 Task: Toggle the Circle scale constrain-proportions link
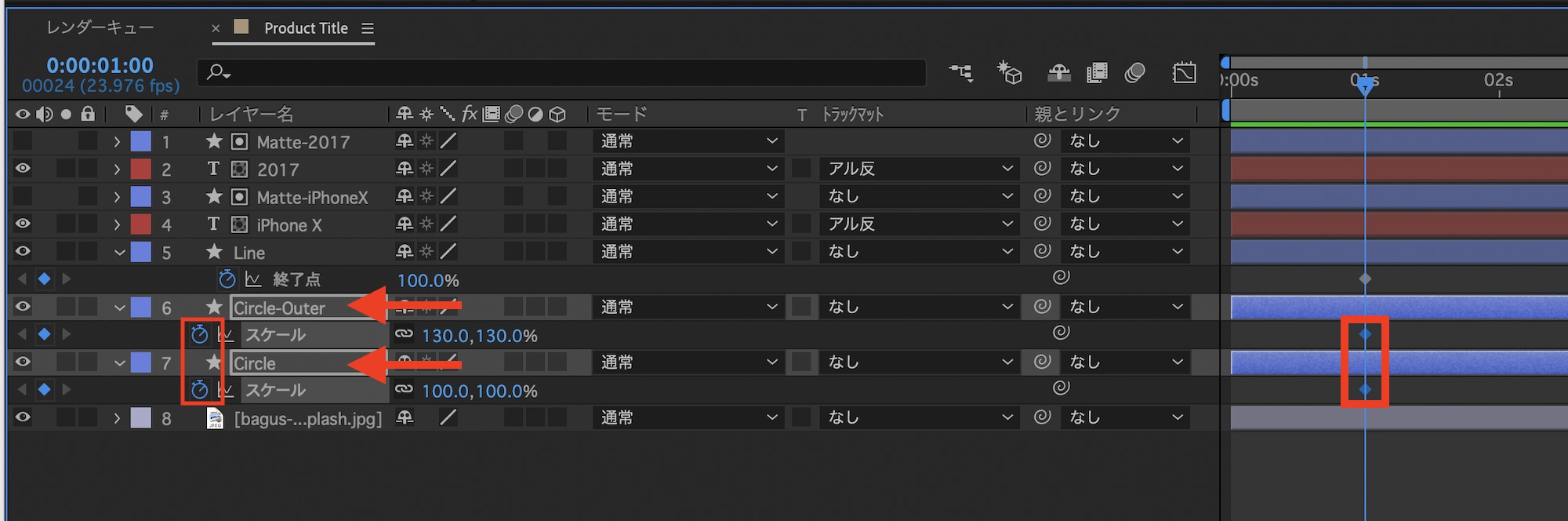pyautogui.click(x=404, y=390)
